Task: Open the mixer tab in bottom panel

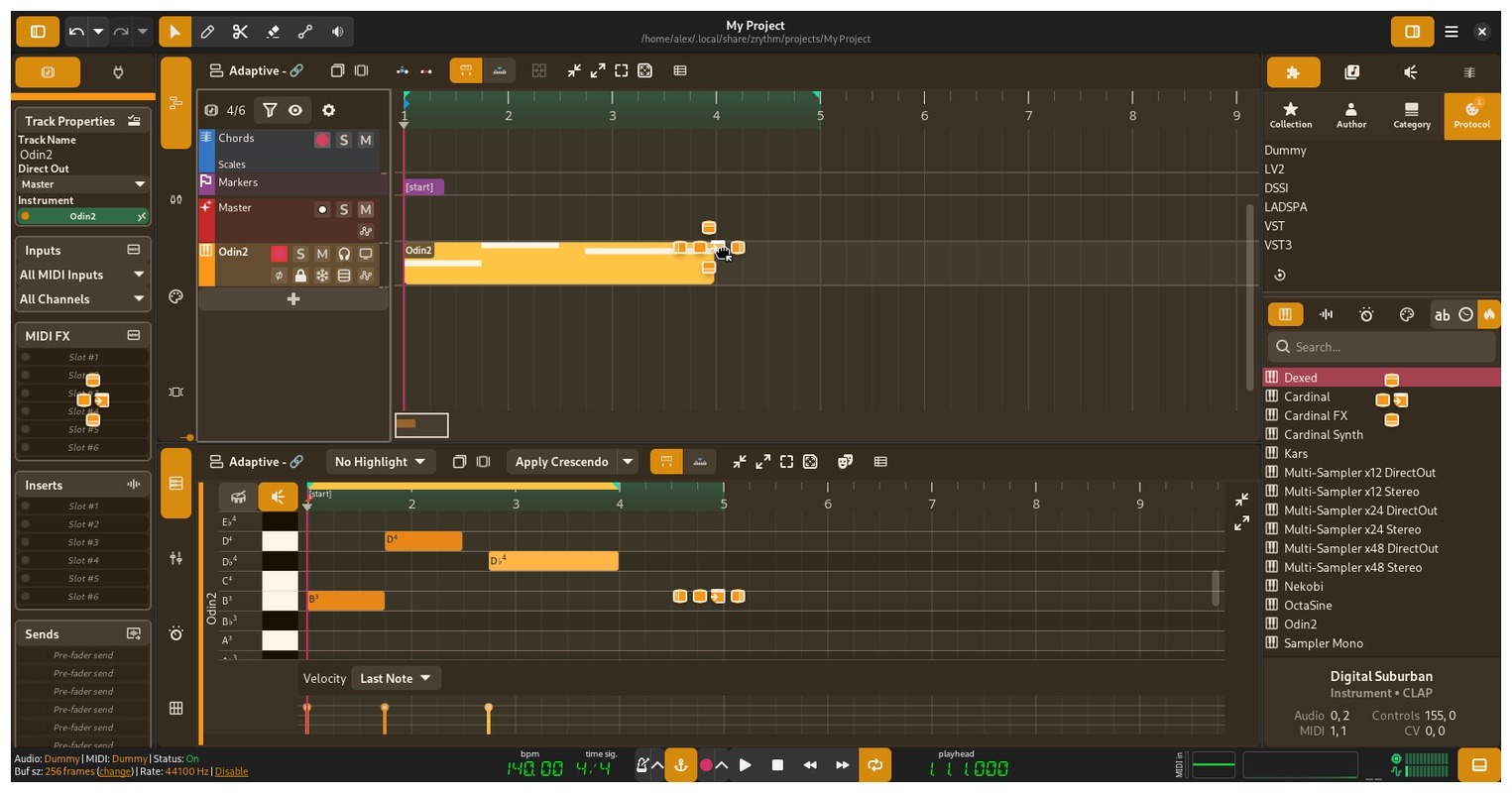Action: pos(176,558)
